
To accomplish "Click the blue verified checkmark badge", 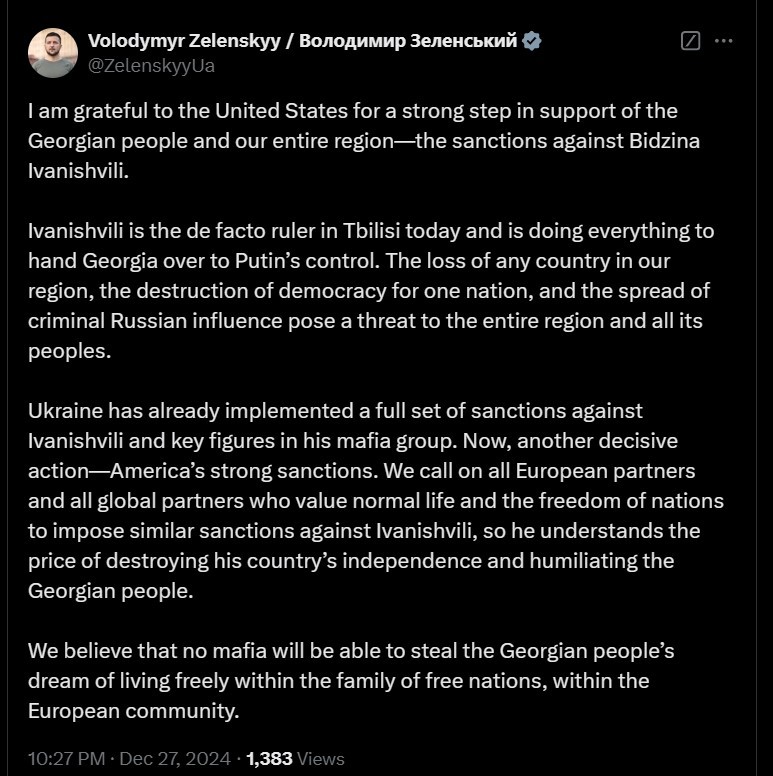I will click(533, 41).
